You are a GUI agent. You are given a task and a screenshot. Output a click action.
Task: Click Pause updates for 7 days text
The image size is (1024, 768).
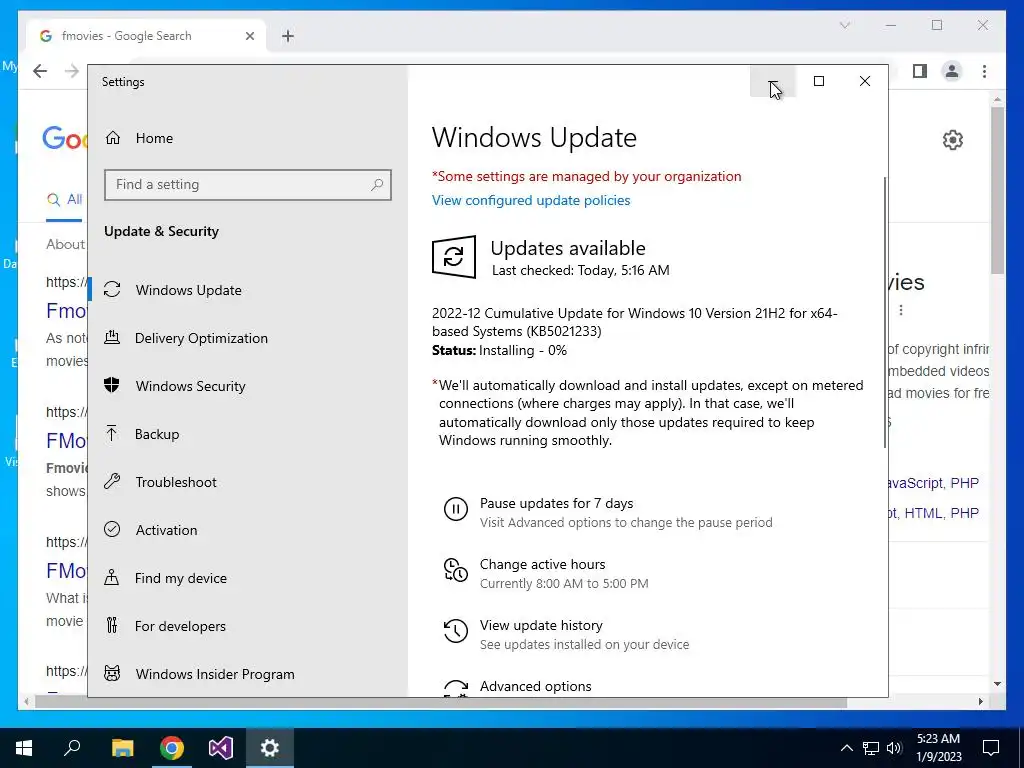coord(556,504)
